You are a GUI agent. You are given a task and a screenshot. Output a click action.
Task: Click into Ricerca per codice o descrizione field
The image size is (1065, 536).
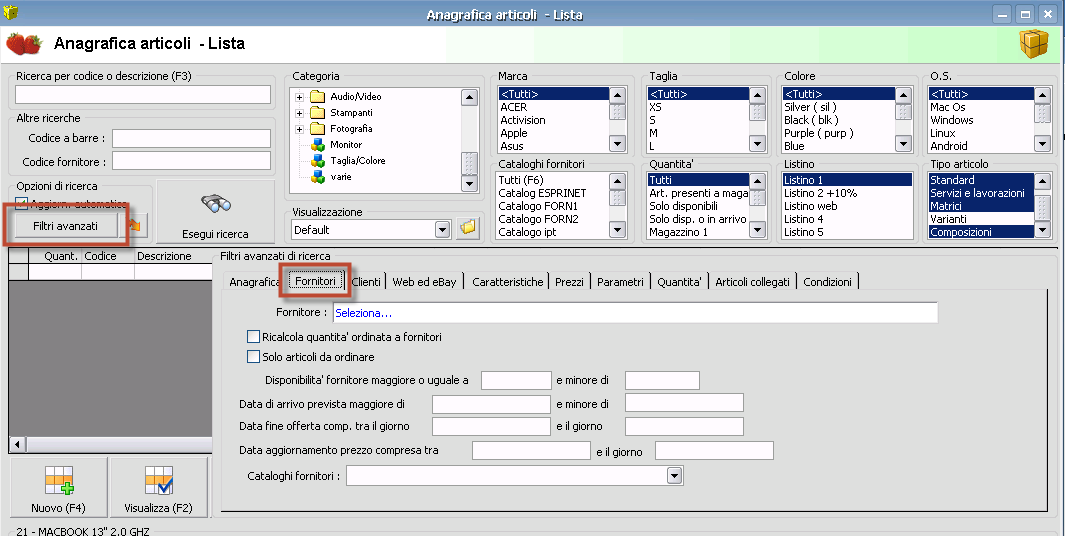pos(143,94)
